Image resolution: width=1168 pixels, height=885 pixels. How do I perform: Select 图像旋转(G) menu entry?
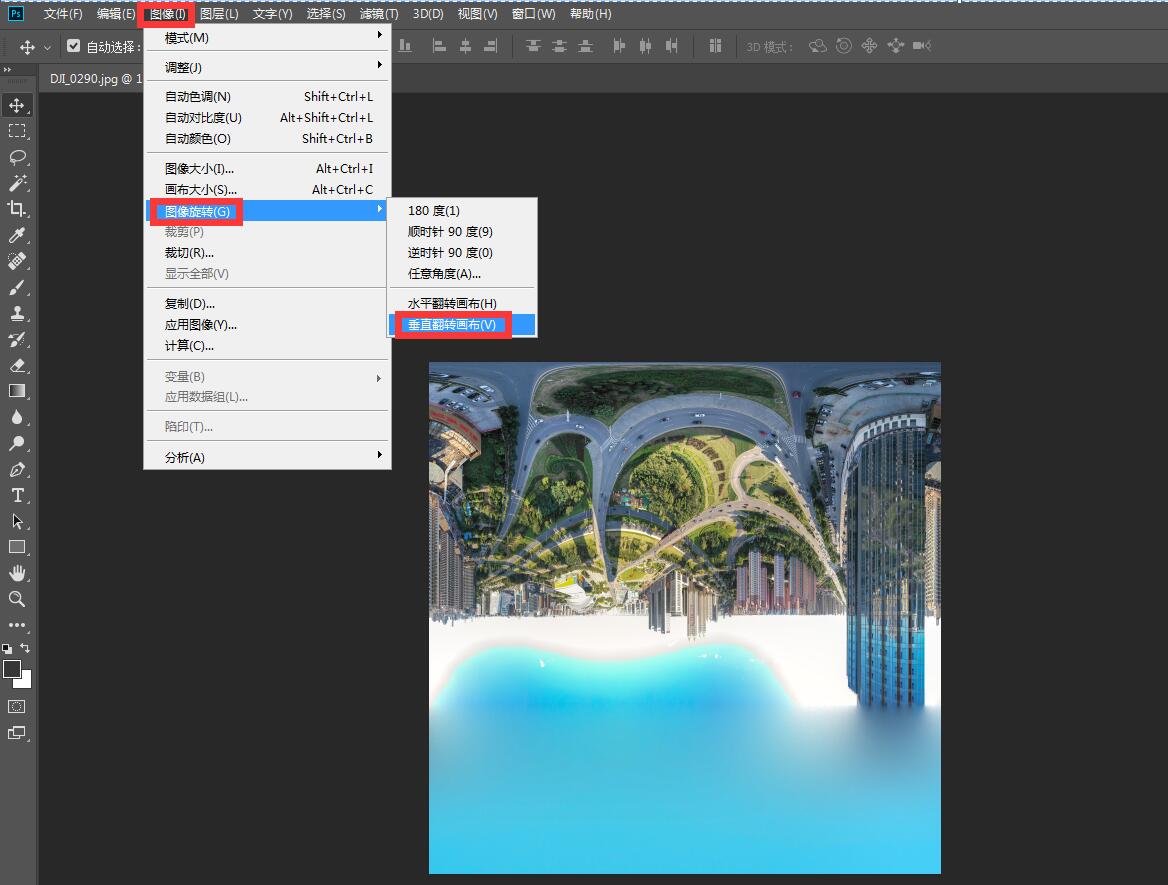[x=267, y=211]
